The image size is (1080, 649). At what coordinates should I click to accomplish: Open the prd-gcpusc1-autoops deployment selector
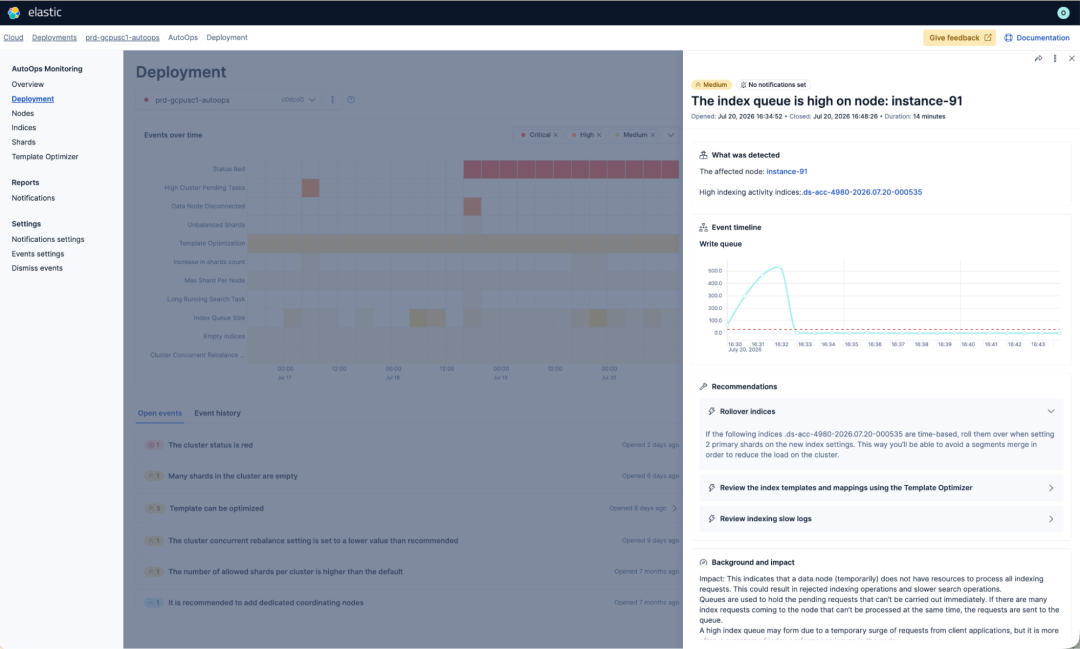point(229,100)
